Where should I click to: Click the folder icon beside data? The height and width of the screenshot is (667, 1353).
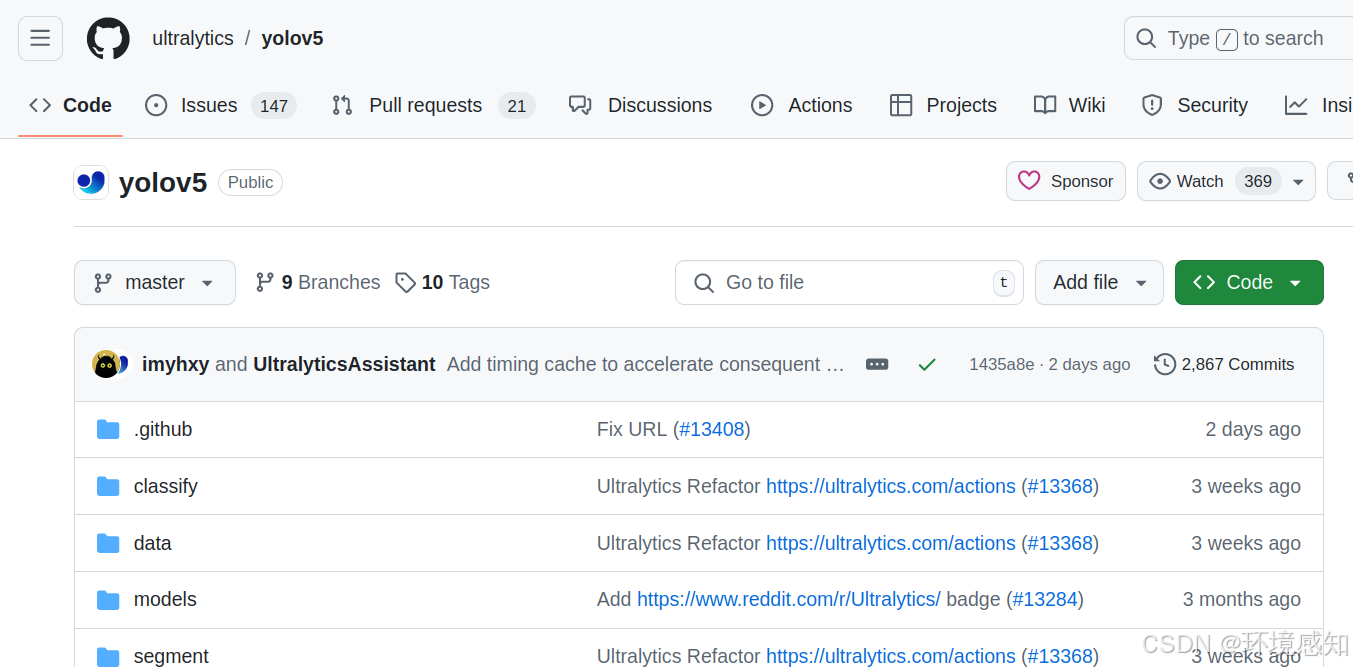coord(108,543)
